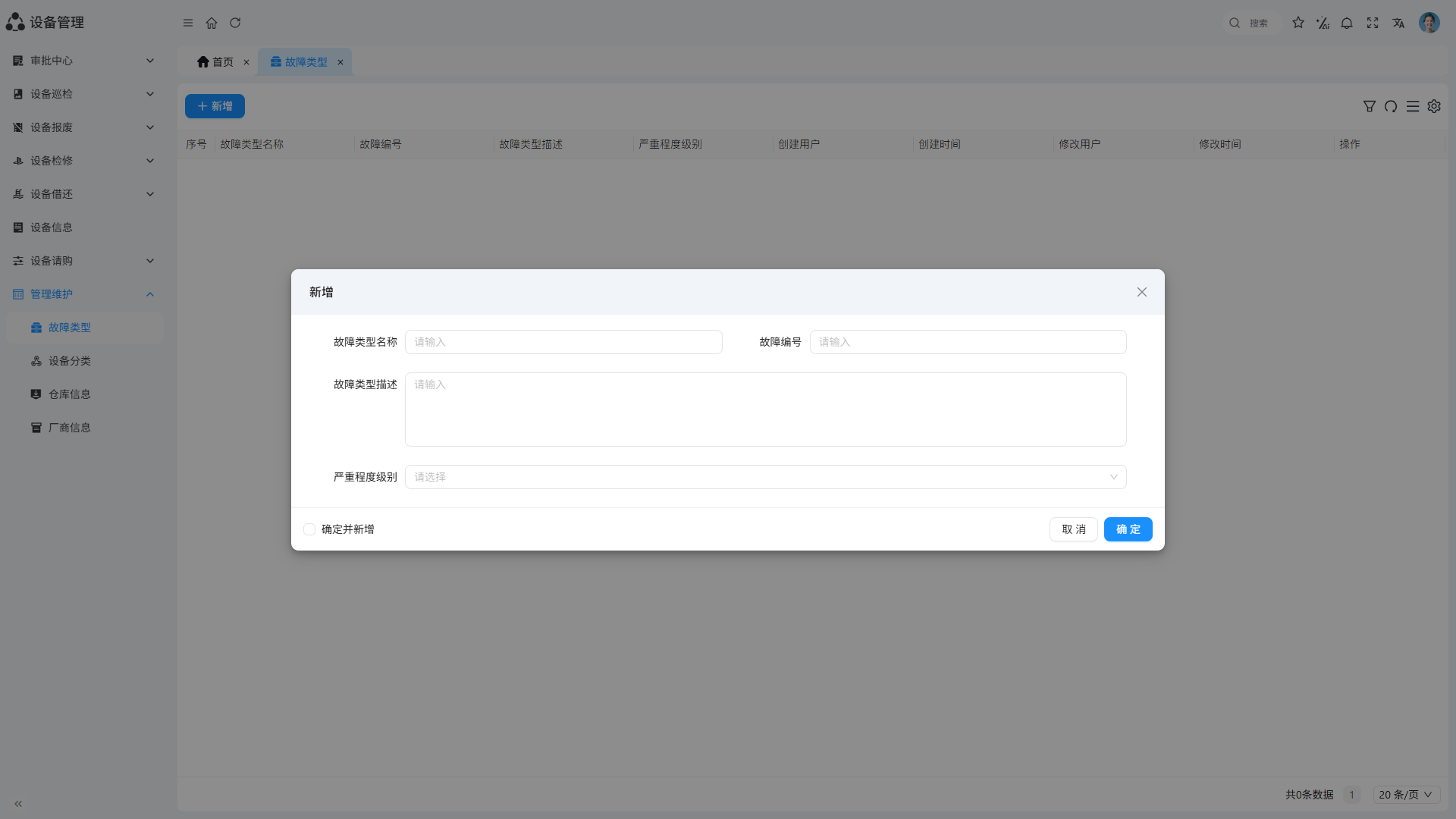Expand the 设备报废 menu chevron
The height and width of the screenshot is (819, 1456).
pos(150,127)
